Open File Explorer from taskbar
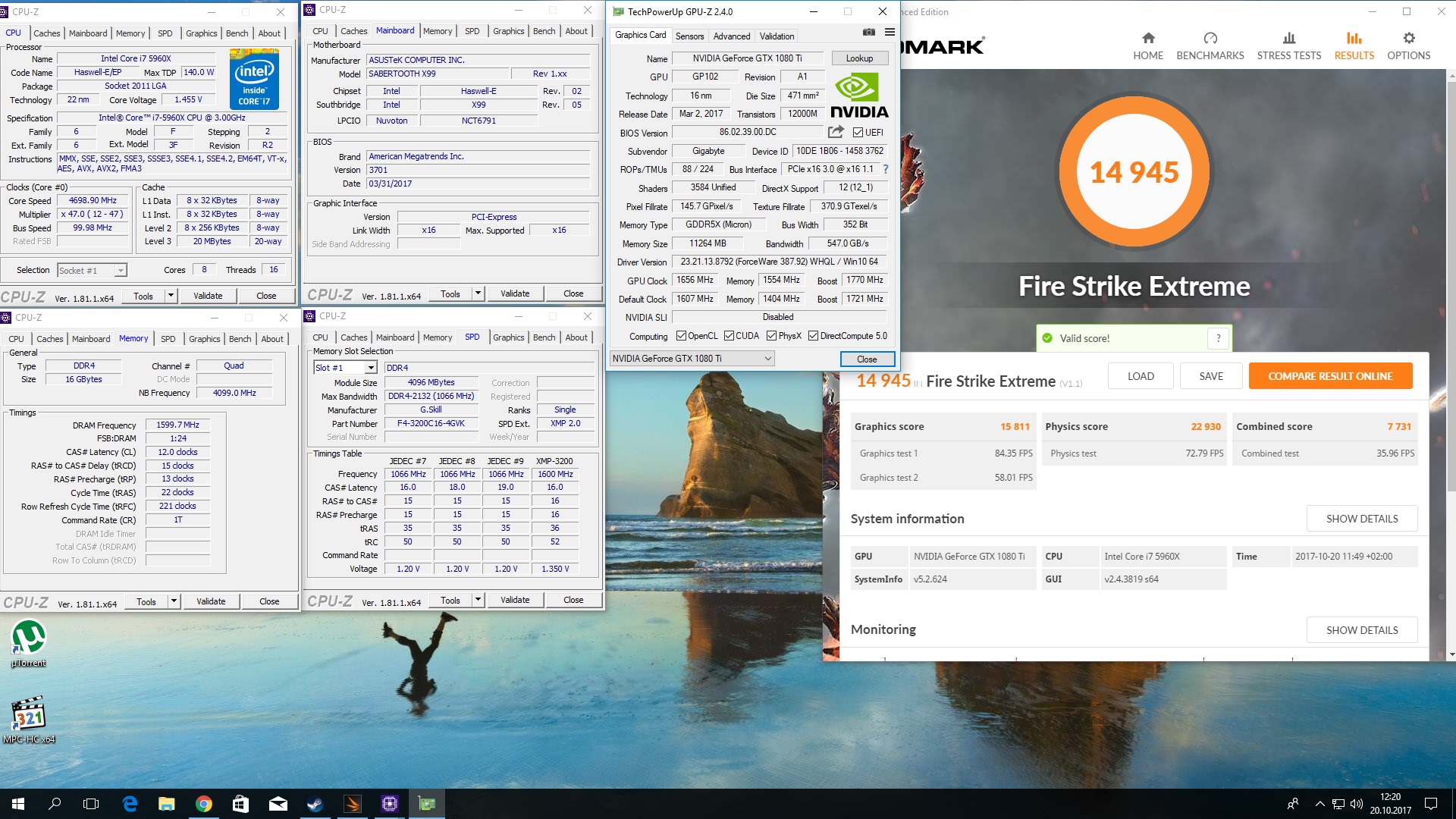The image size is (1456, 819). point(167,804)
